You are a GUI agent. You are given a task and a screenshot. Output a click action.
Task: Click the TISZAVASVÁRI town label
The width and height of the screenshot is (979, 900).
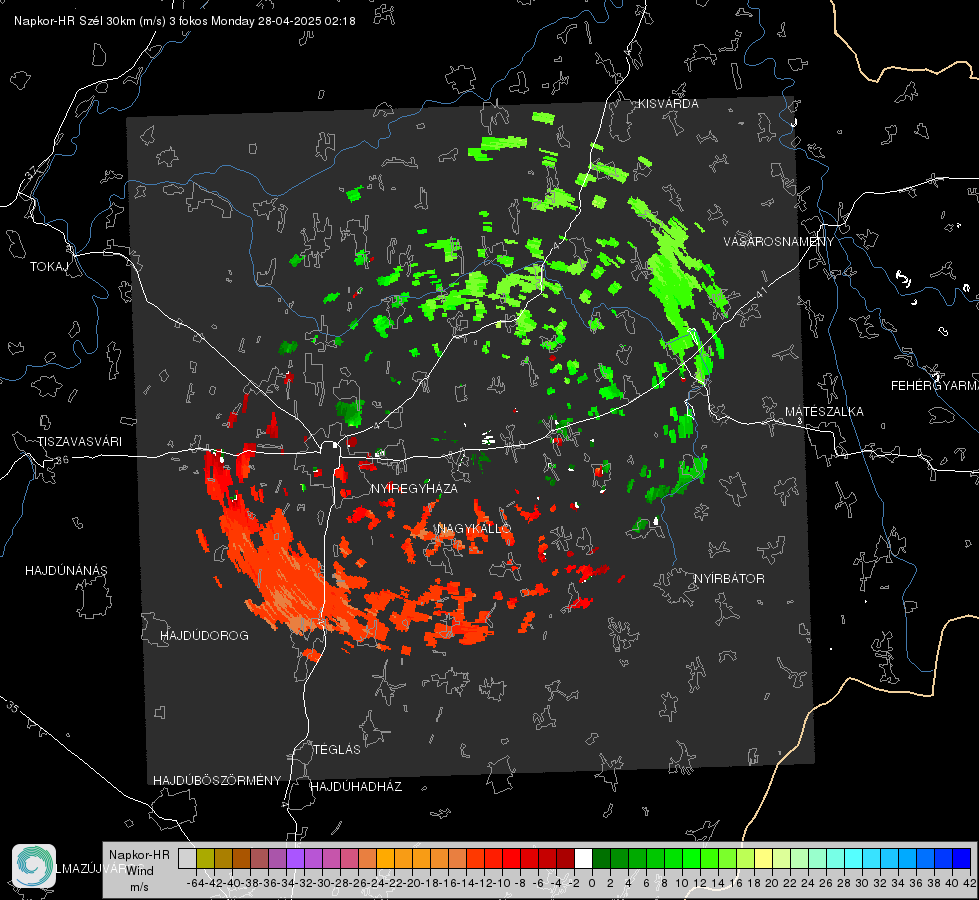(79, 442)
